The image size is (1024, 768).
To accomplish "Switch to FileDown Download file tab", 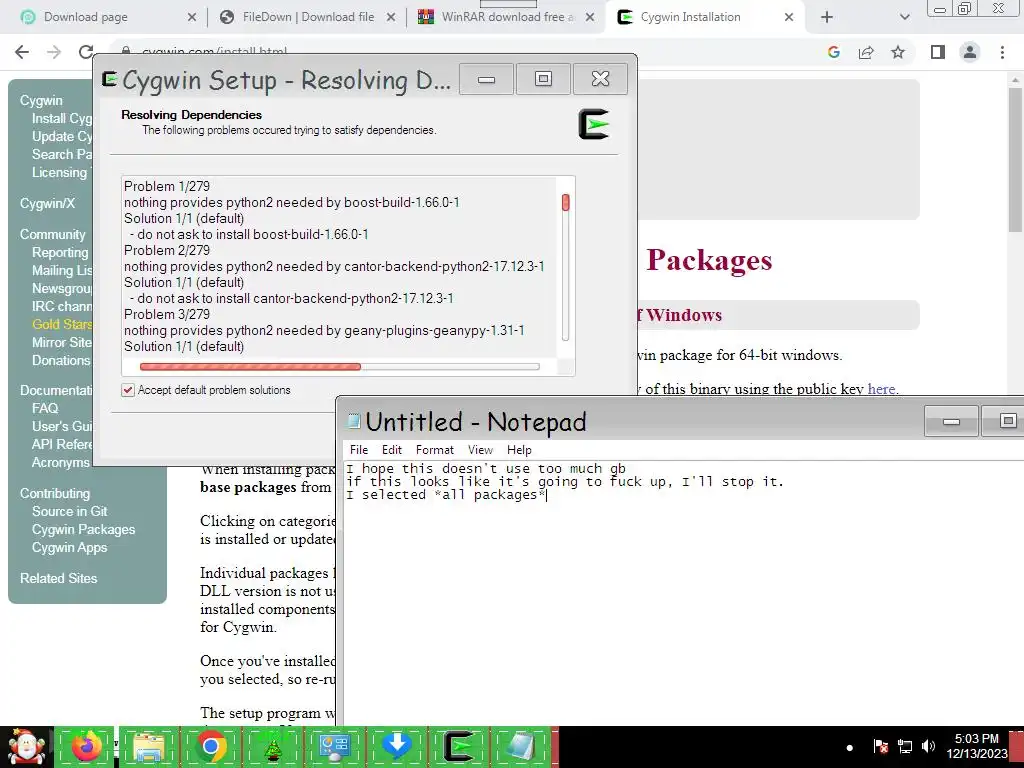I will [307, 17].
